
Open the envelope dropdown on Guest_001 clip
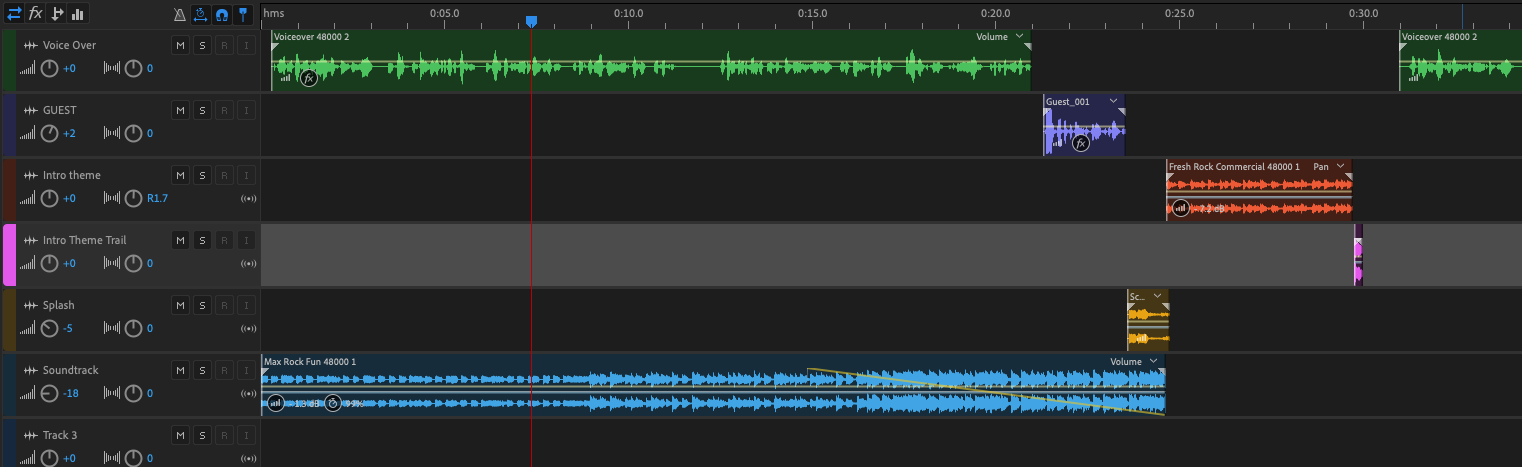click(1113, 102)
